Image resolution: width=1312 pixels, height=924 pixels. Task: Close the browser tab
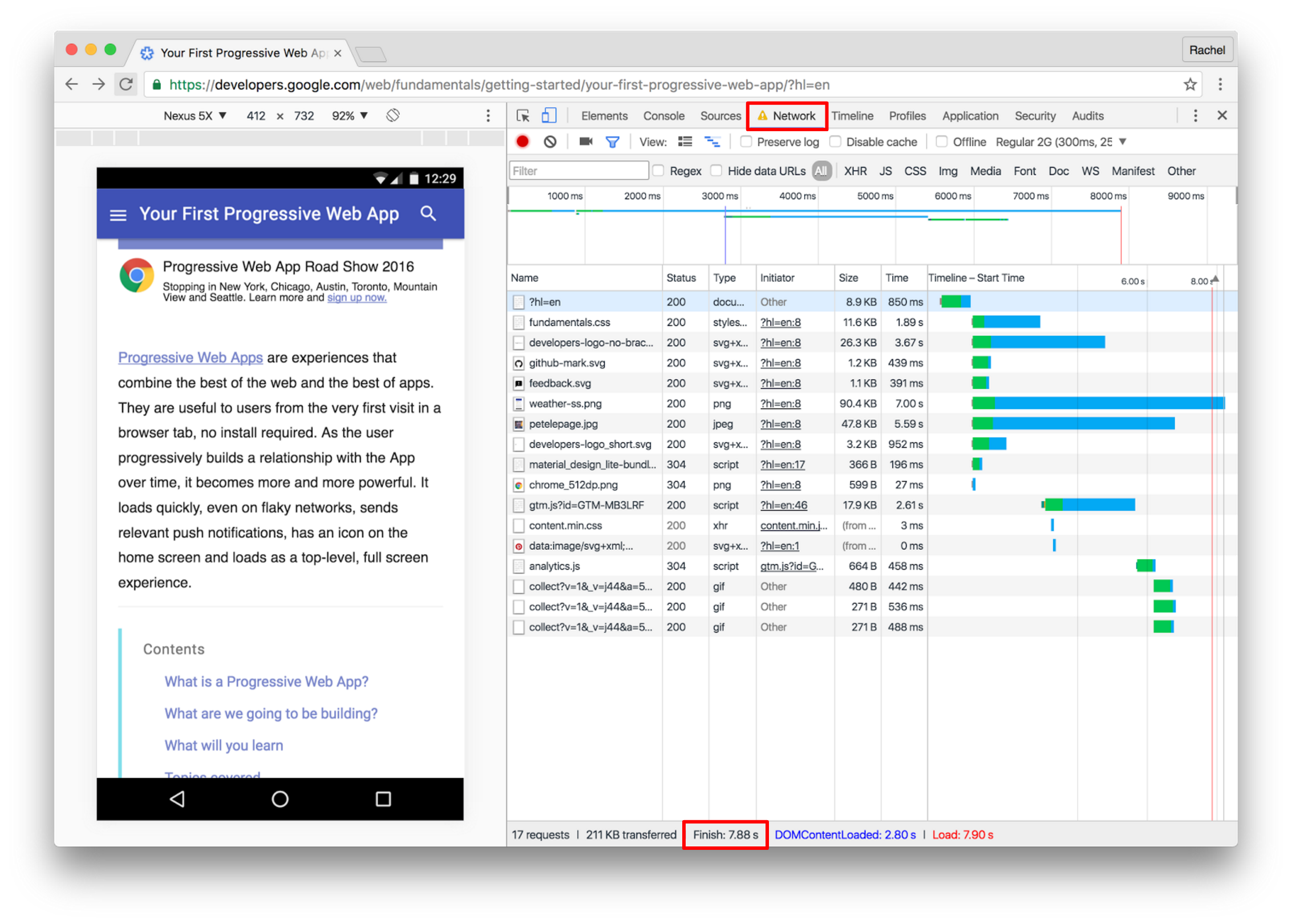pyautogui.click(x=338, y=53)
